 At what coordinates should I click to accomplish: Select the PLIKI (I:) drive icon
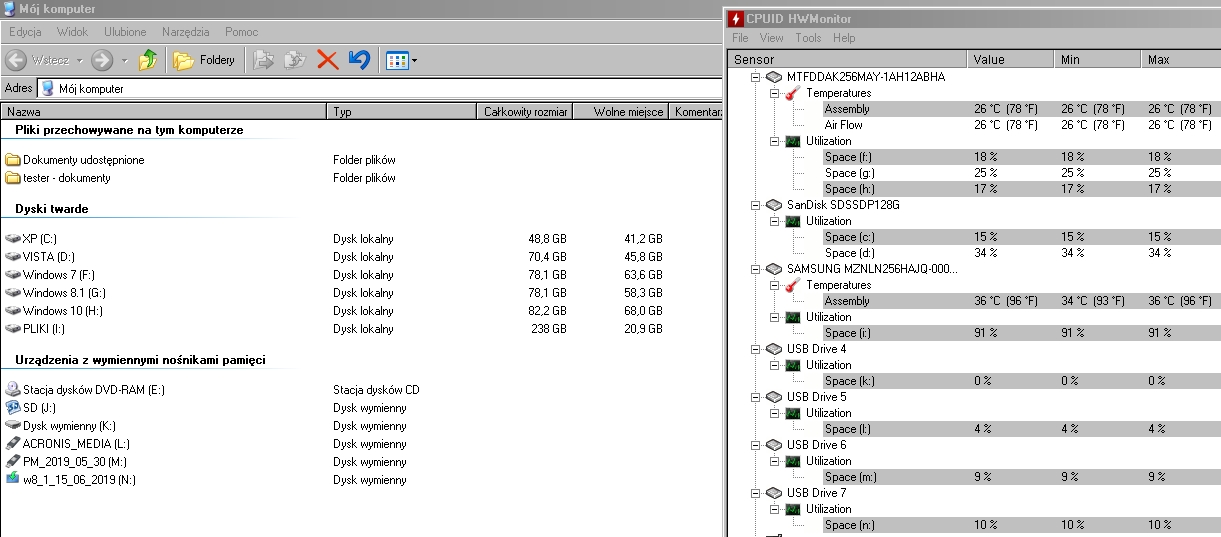[x=13, y=329]
